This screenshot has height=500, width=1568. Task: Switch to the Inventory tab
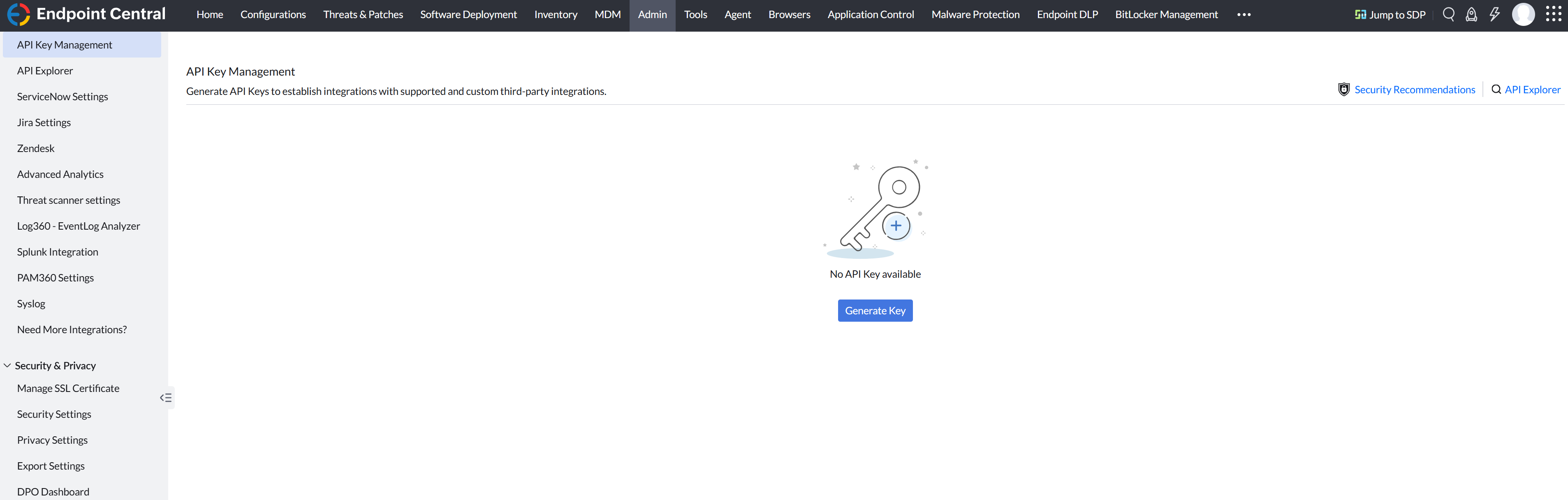[555, 15]
